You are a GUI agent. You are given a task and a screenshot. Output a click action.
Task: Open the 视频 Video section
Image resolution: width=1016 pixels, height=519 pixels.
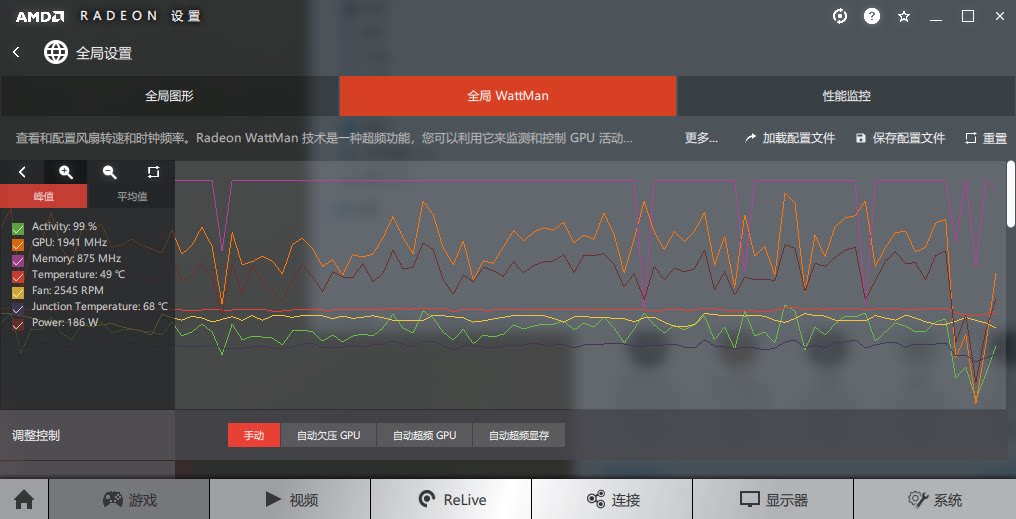290,500
